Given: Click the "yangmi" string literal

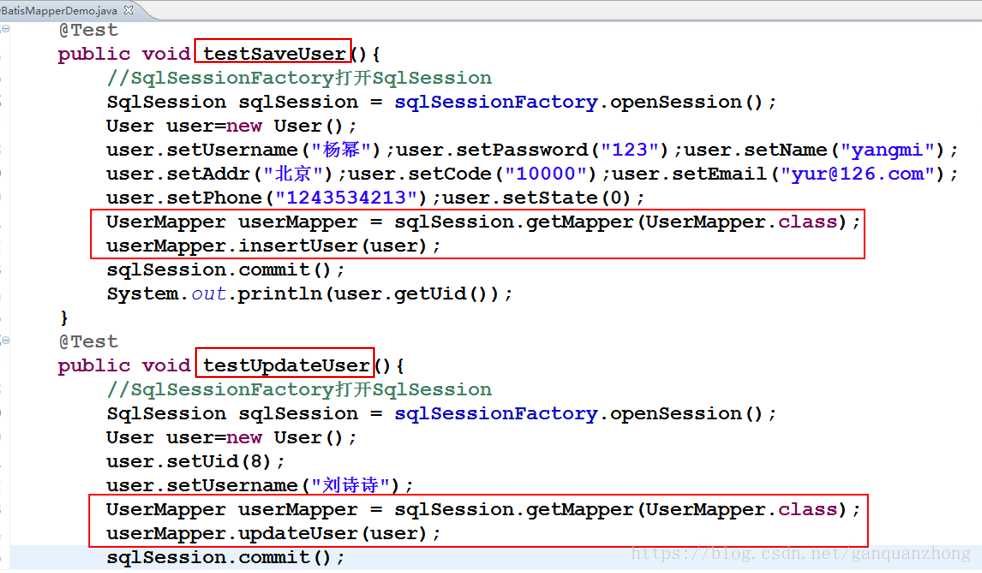Looking at the screenshot, I should [887, 150].
